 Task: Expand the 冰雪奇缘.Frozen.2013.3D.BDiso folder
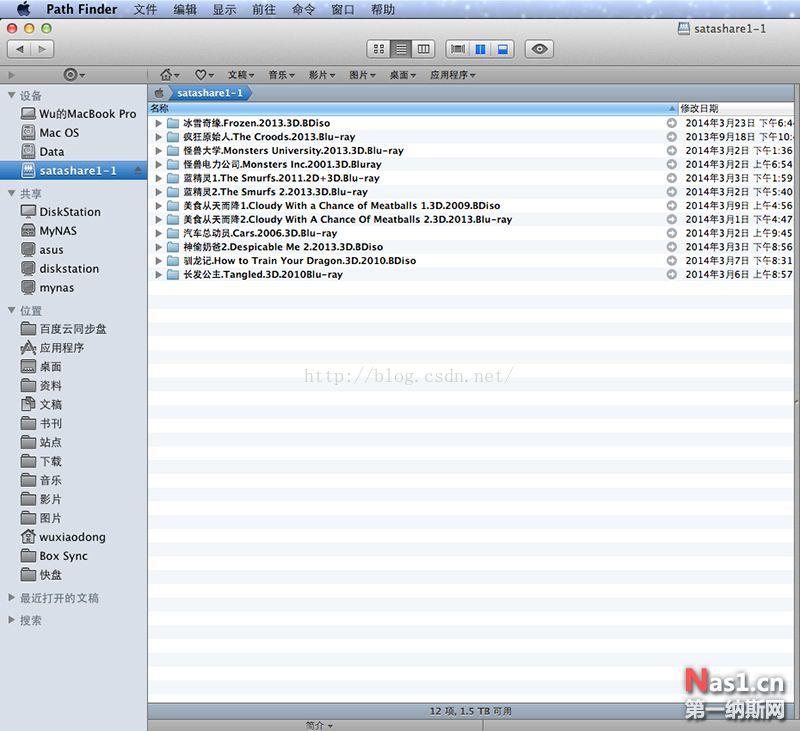(x=159, y=122)
